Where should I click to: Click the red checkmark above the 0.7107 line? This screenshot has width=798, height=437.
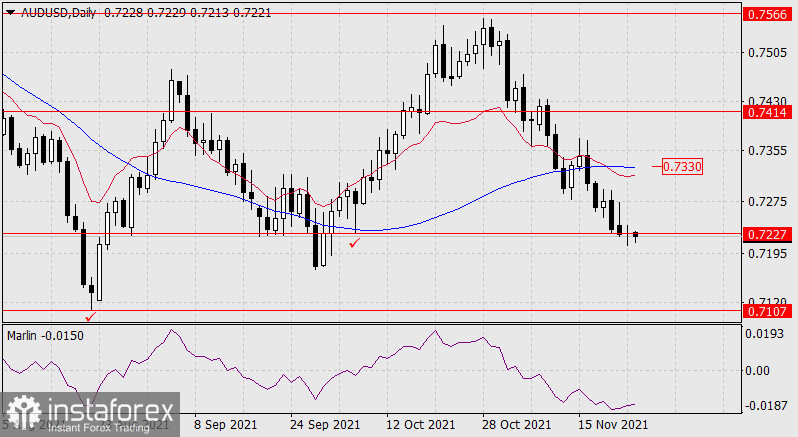pos(92,316)
